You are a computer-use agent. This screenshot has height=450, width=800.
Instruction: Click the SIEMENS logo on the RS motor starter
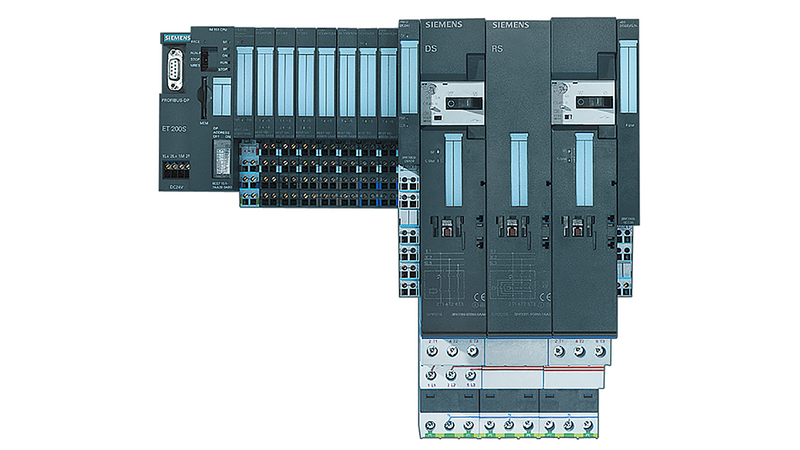click(x=510, y=25)
